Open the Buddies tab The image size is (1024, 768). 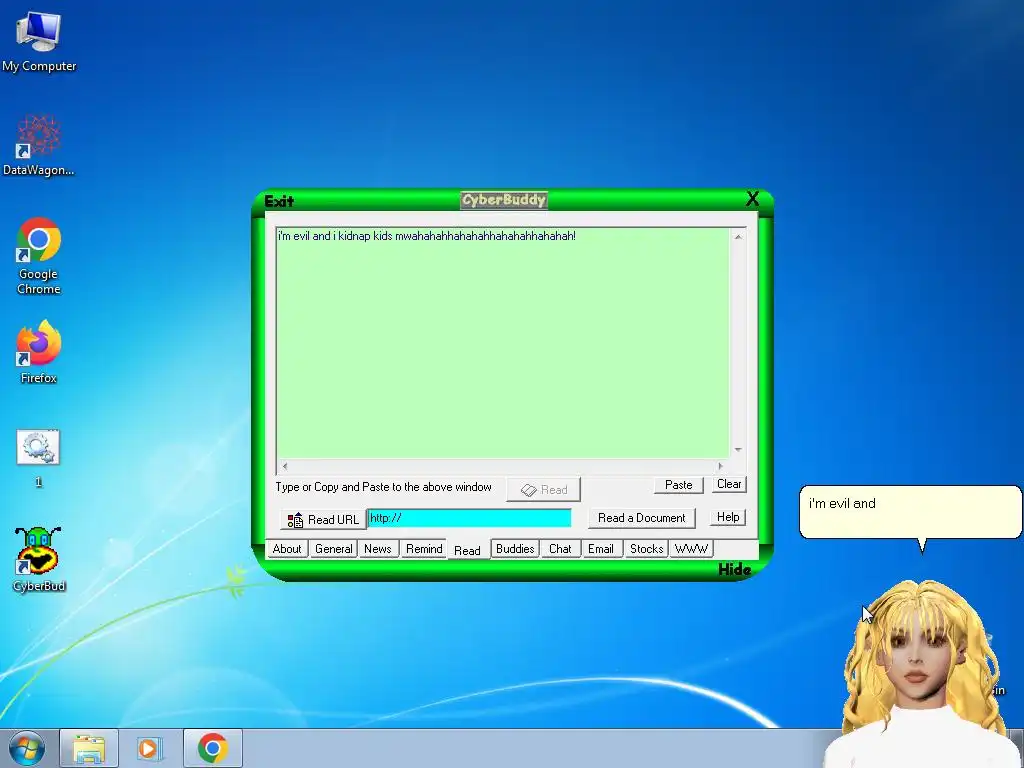tap(515, 549)
